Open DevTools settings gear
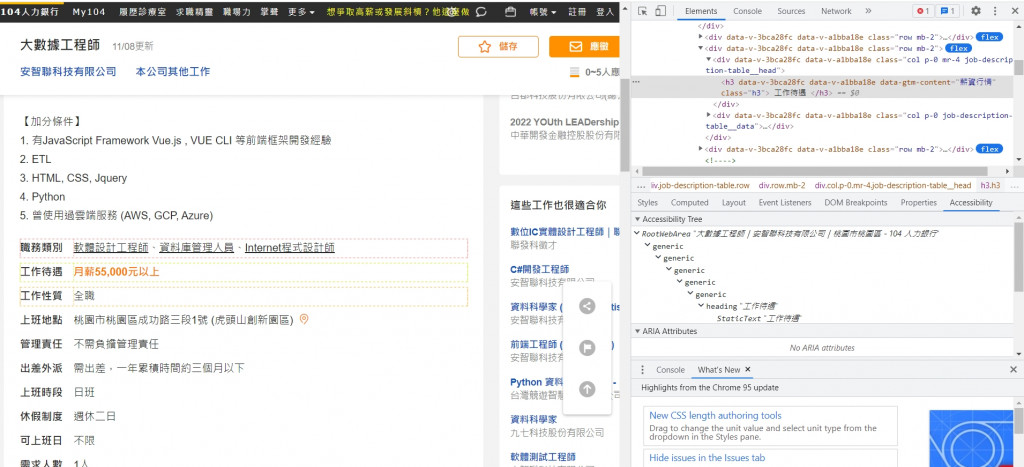The width and height of the screenshot is (1024, 467). pyautogui.click(x=976, y=11)
